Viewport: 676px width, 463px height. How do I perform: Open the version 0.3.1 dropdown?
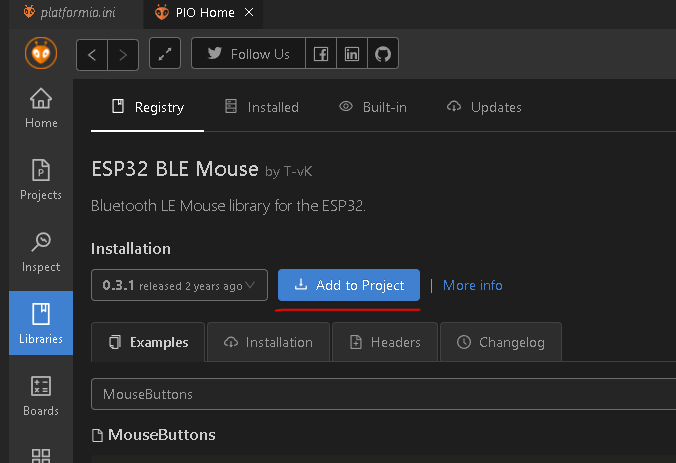coord(179,285)
